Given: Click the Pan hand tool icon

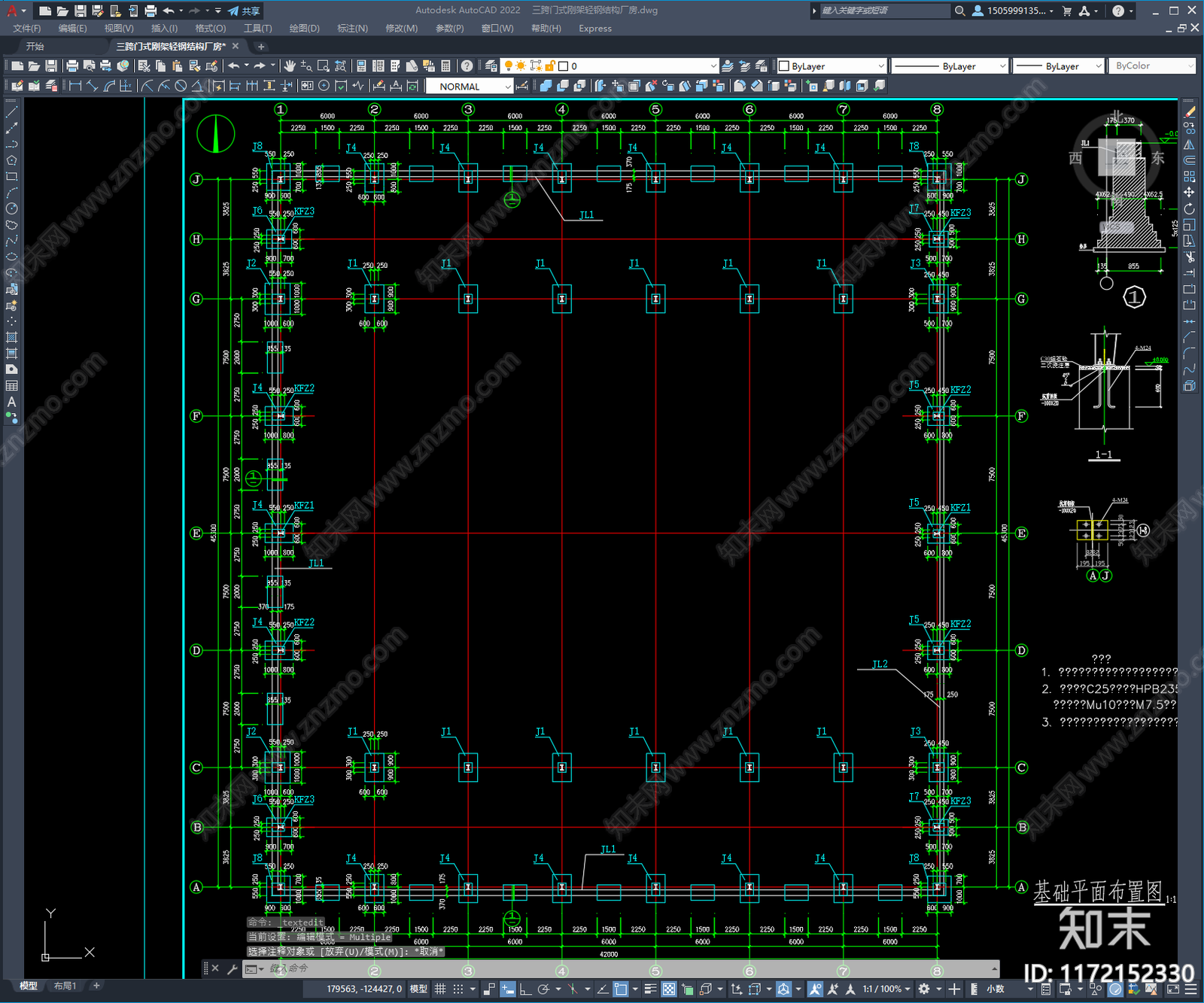Looking at the screenshot, I should pyautogui.click(x=289, y=66).
